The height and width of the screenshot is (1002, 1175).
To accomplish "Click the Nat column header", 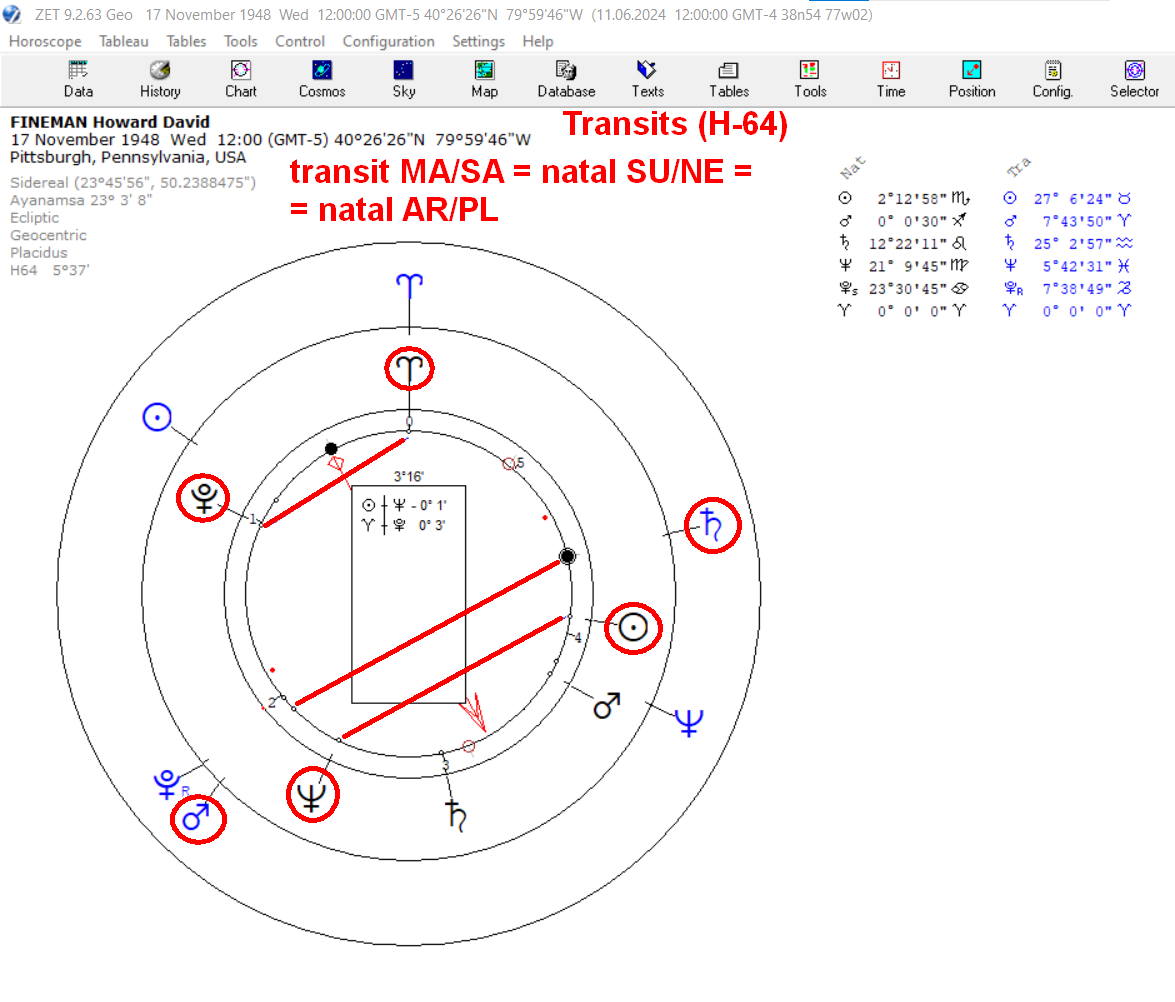I will tap(853, 168).
